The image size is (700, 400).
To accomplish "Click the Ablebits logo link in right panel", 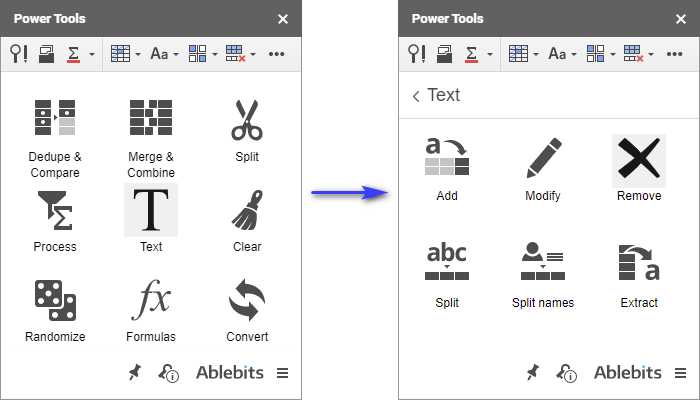I will click(x=627, y=372).
